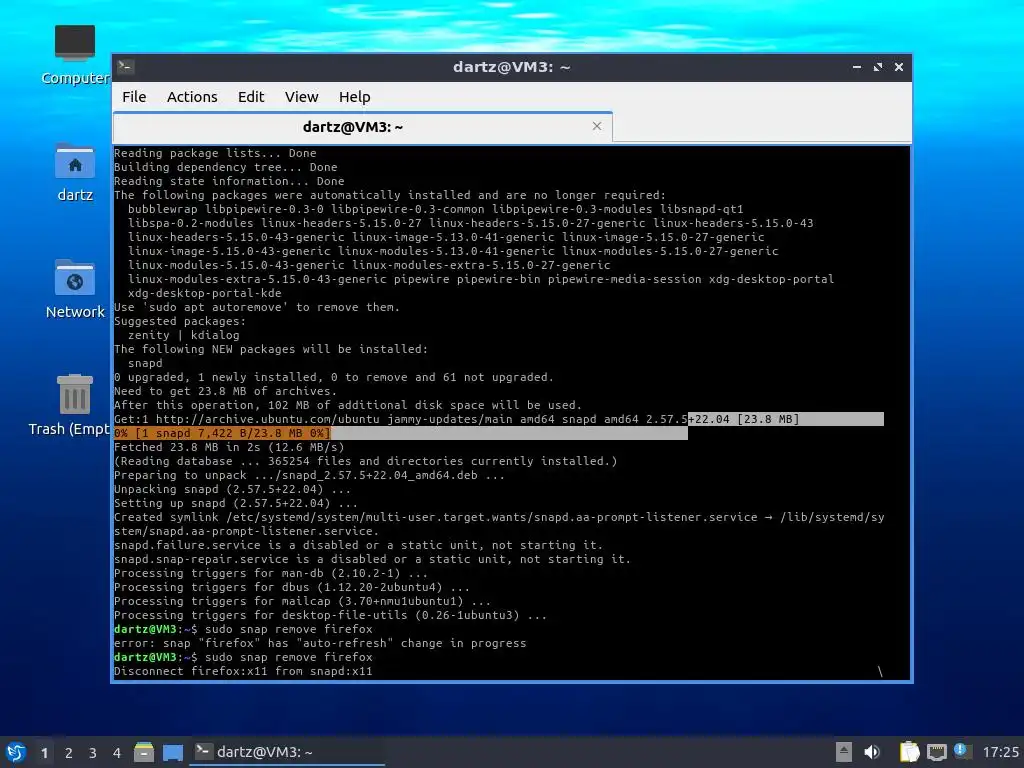Viewport: 1024px width, 768px height.
Task: Minimize the terminal window
Action: pyautogui.click(x=857, y=67)
